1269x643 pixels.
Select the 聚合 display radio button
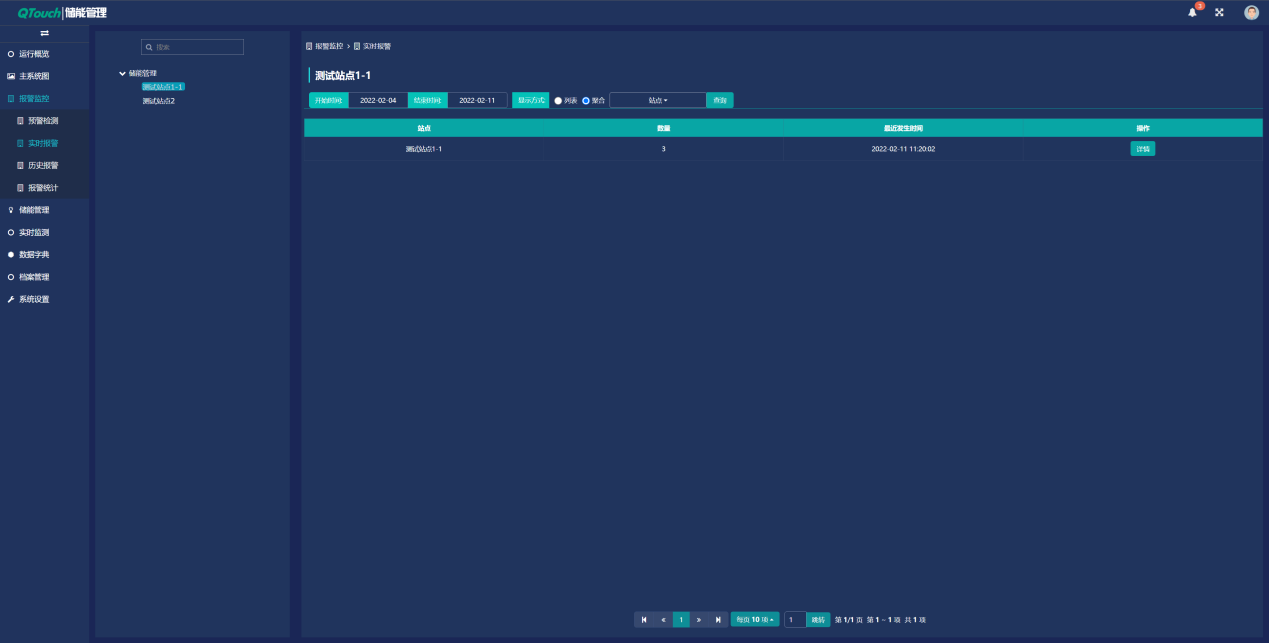pyautogui.click(x=586, y=101)
